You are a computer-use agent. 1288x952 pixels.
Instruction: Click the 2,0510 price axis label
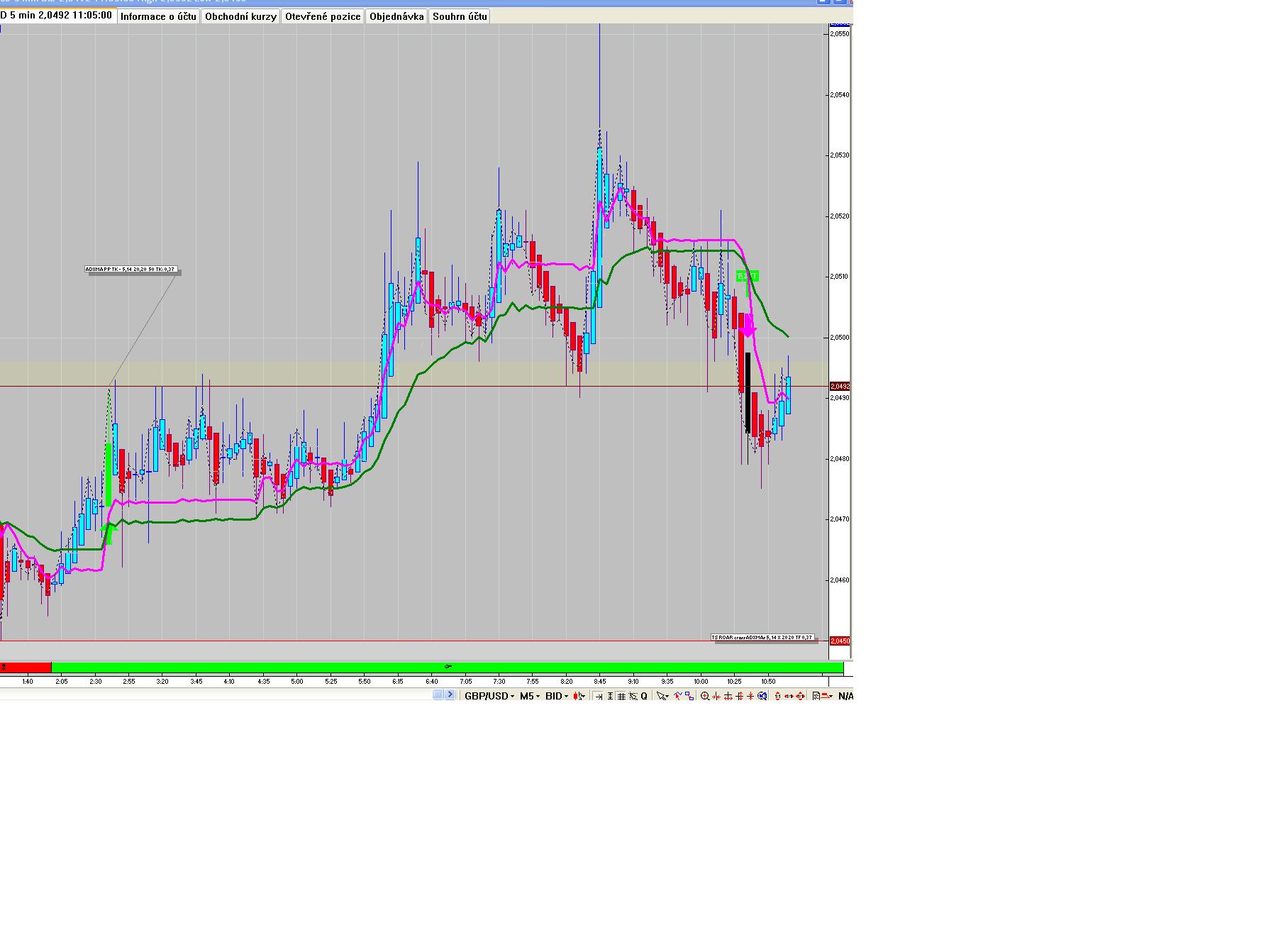840,277
